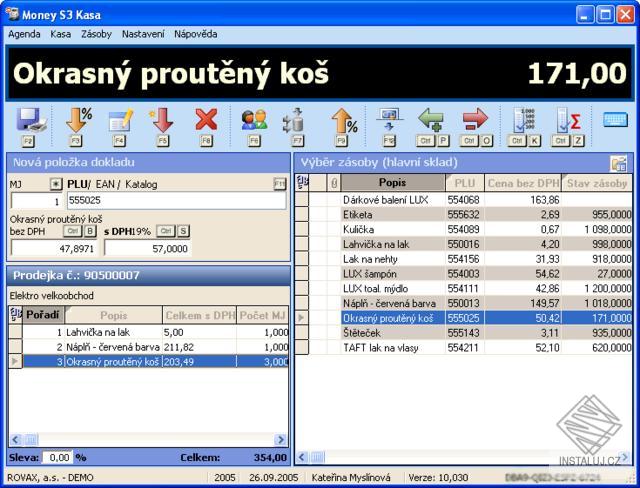Sort stock table by Popis column

(x=393, y=183)
